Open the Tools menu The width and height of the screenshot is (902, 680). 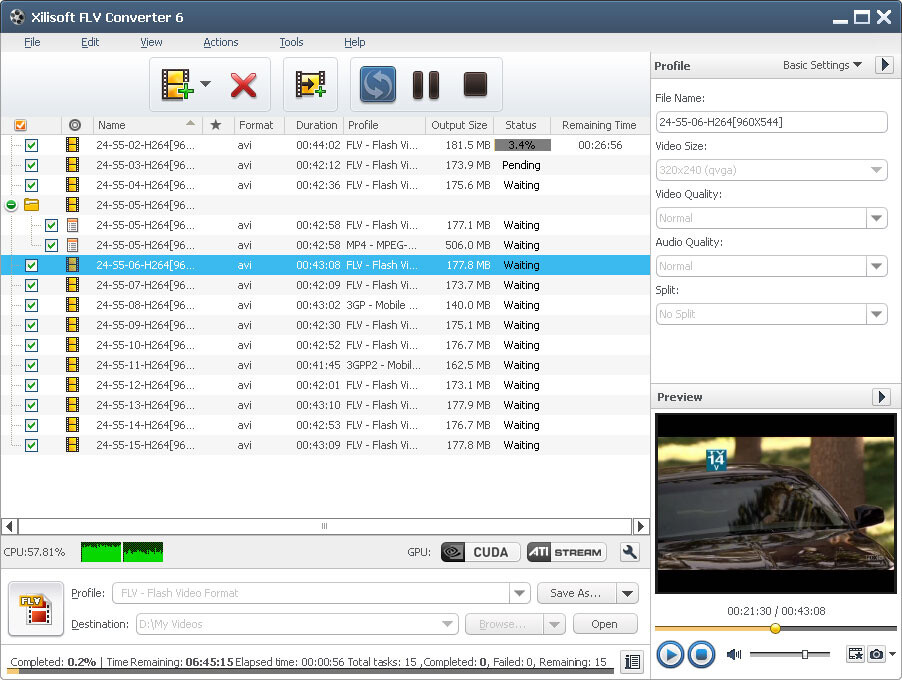(291, 42)
